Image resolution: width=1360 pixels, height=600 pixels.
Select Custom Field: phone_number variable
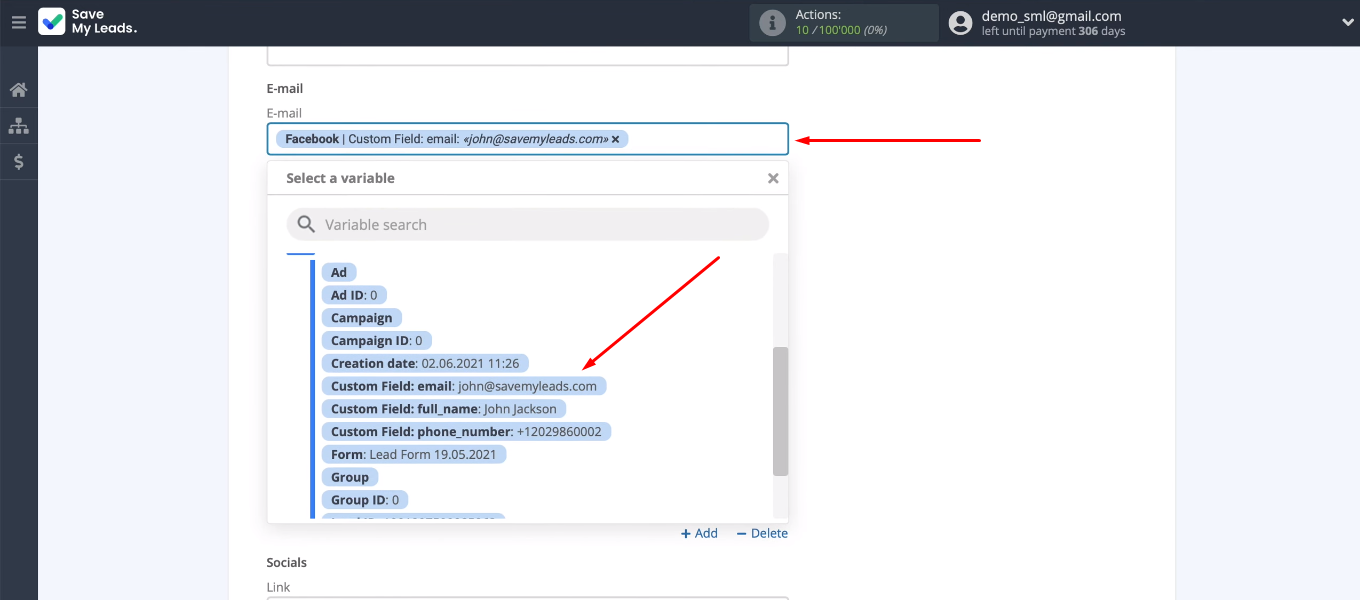click(x=466, y=432)
